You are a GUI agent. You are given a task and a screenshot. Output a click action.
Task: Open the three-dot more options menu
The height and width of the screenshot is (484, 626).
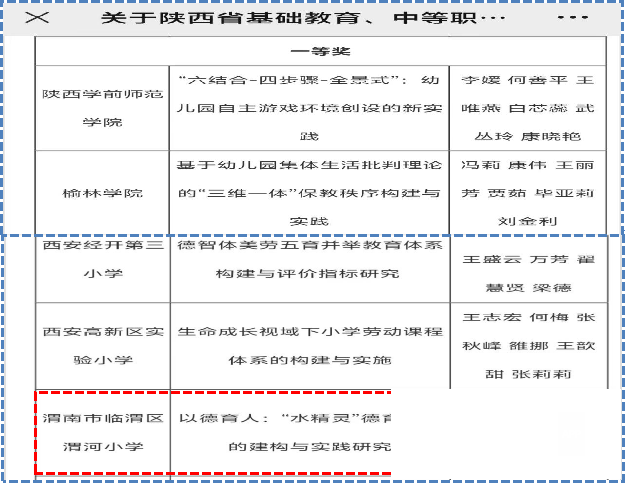click(x=573, y=18)
